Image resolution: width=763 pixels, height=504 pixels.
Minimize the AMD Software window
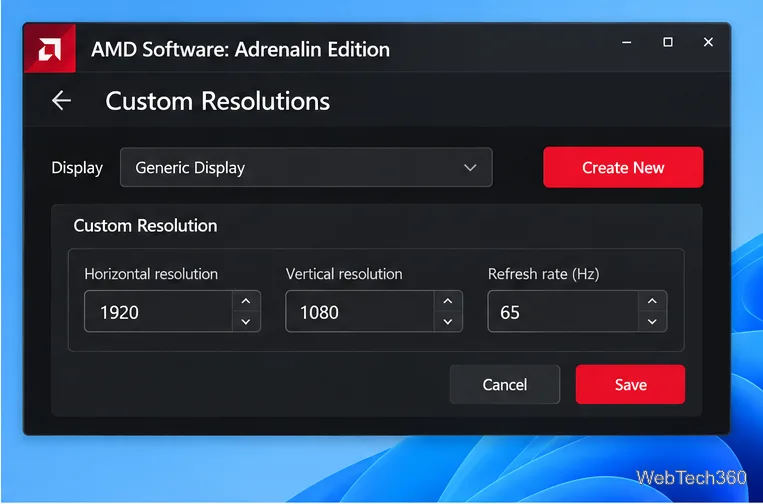coord(627,43)
